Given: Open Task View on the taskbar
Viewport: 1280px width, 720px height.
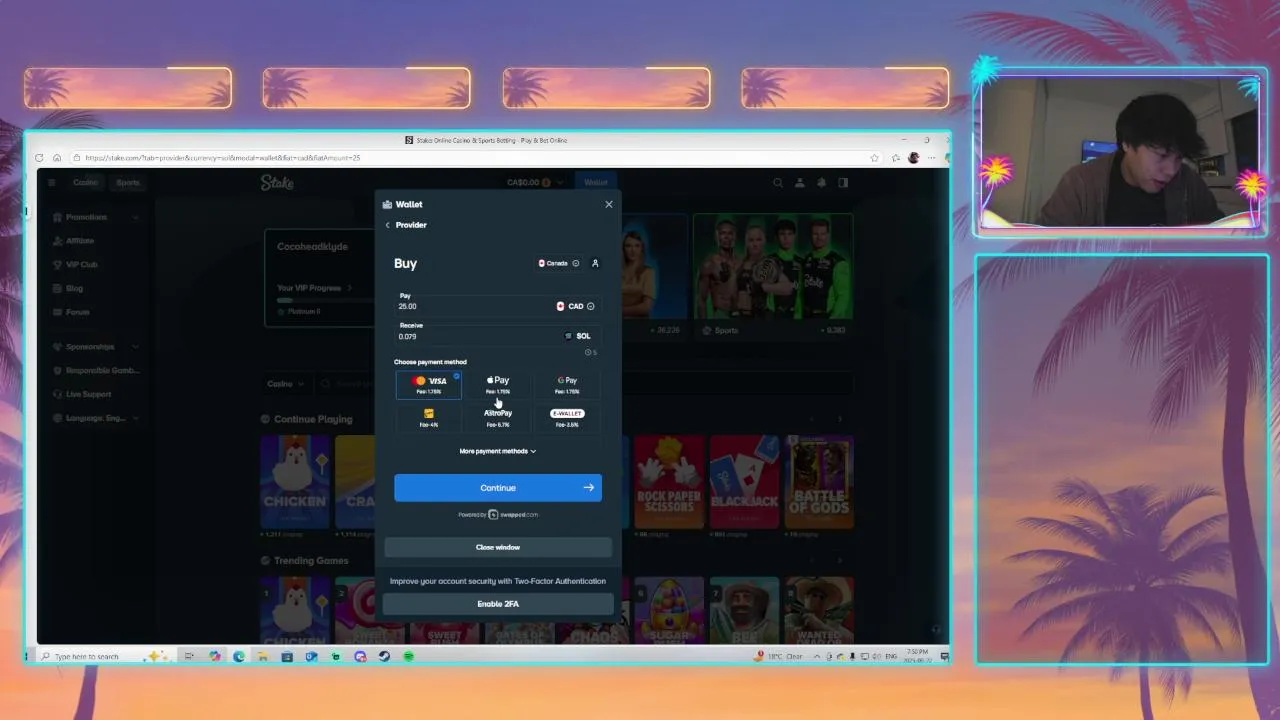Looking at the screenshot, I should [189, 656].
